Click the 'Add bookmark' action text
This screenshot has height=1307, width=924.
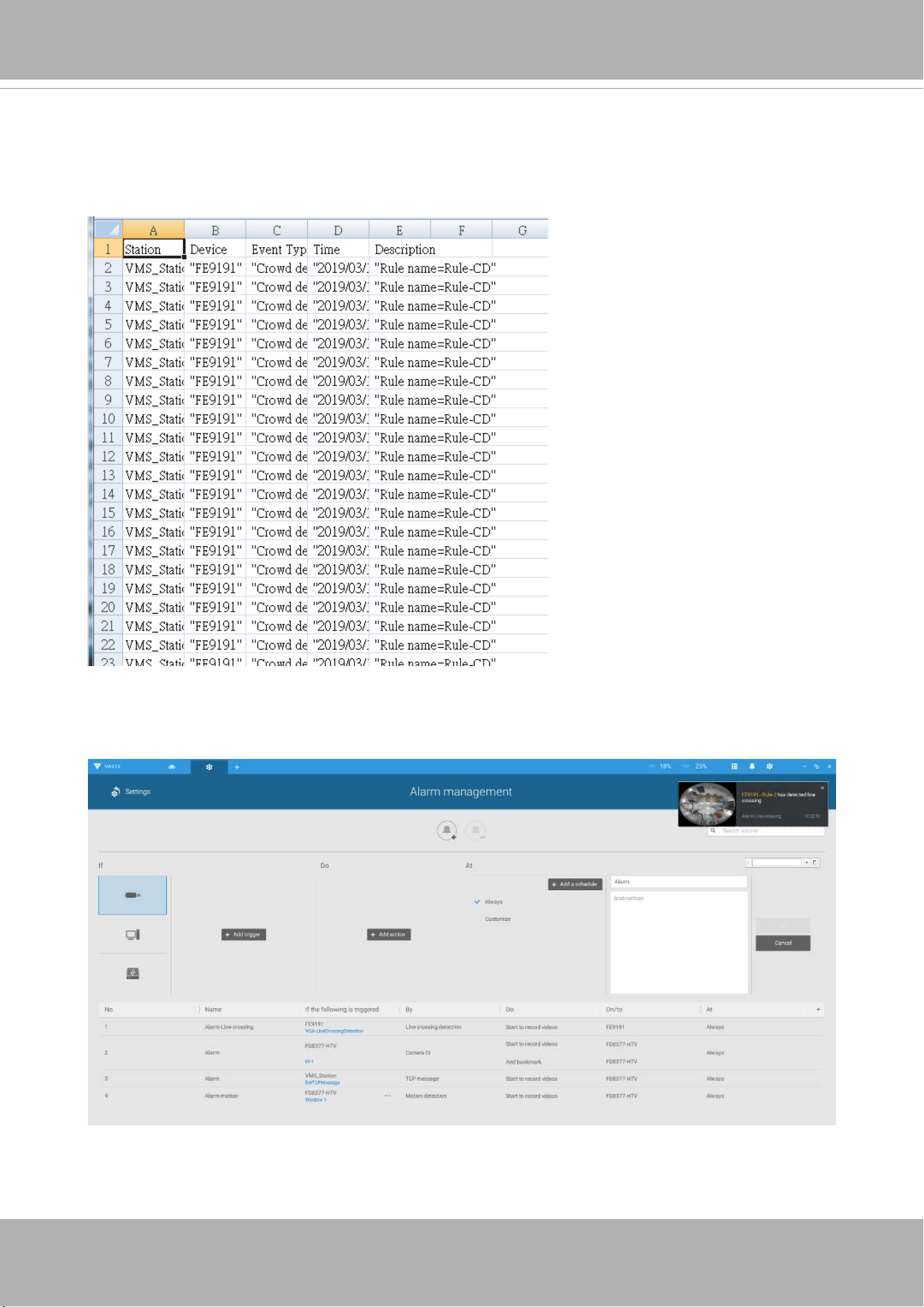click(x=523, y=1062)
